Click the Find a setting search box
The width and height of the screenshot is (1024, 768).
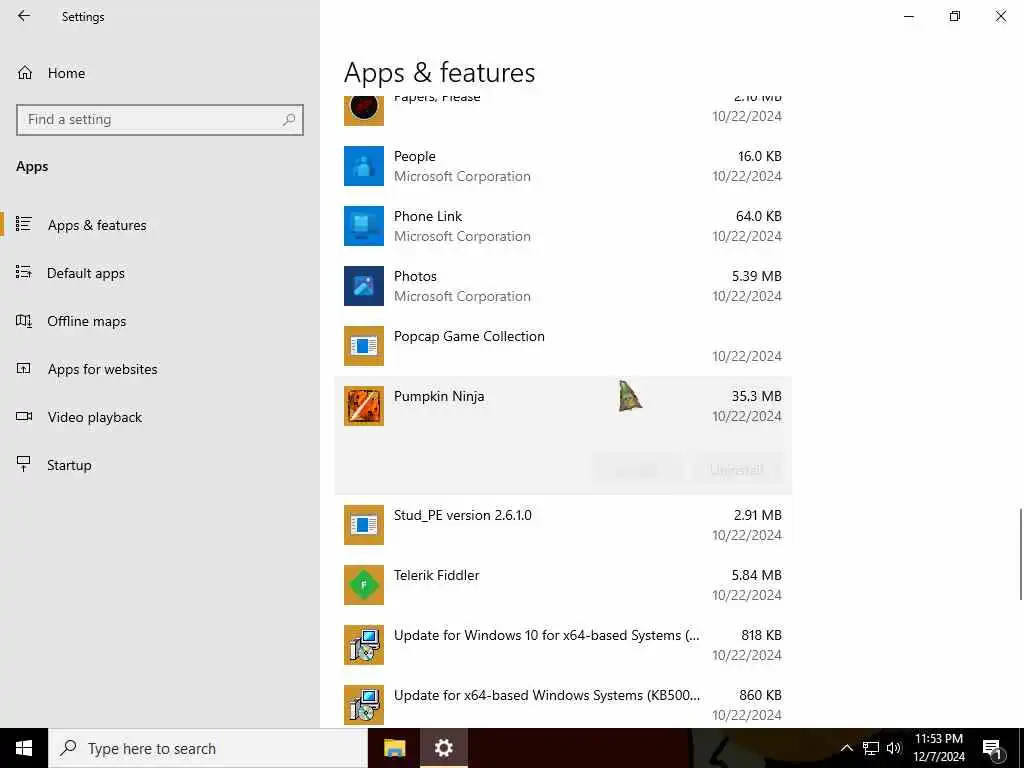[160, 120]
